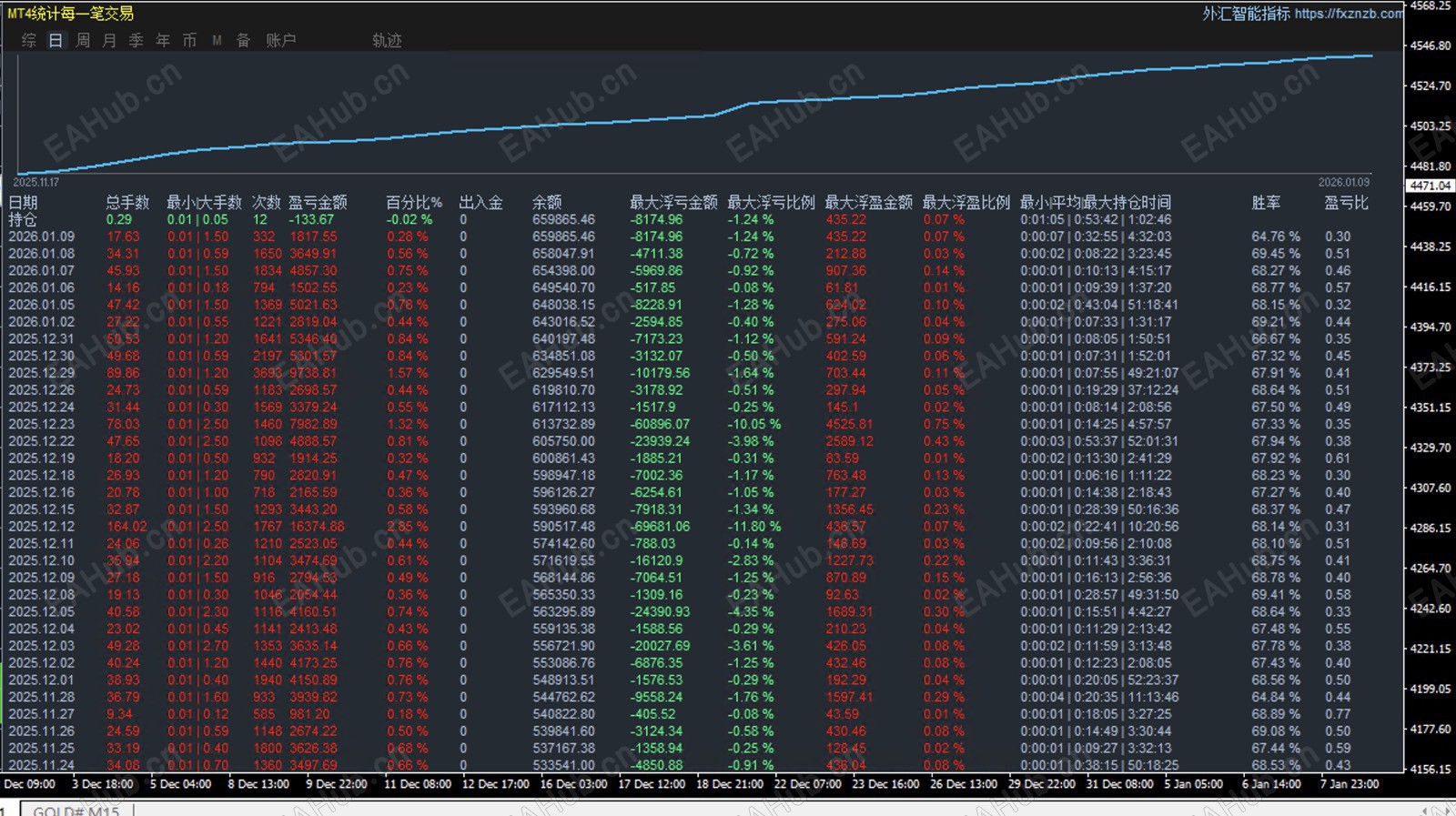The height and width of the screenshot is (816, 1456).
Task: Select the 日 daily statistics tab
Action: 56,40
